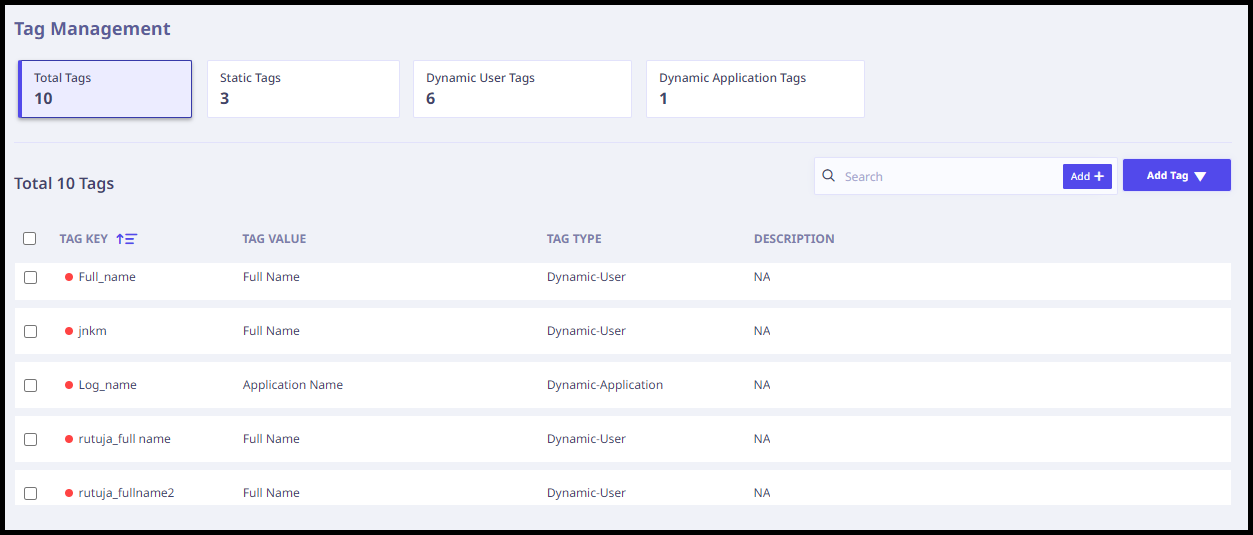The height and width of the screenshot is (535, 1253).
Task: Click the Tag Value column header
Action: (x=274, y=239)
